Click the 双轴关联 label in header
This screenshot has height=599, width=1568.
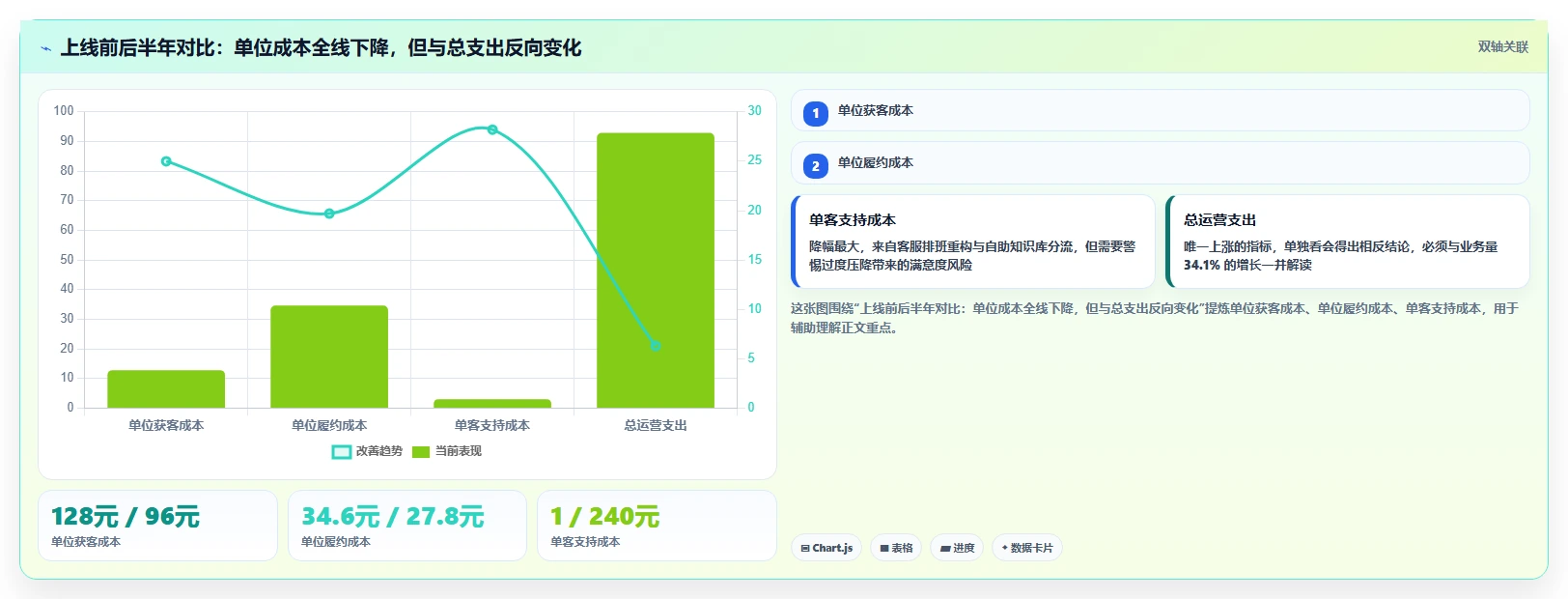1503,46
